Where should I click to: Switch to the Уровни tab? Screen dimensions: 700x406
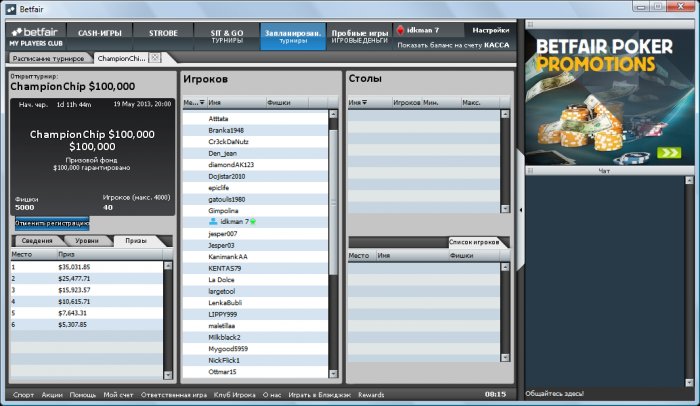[87, 240]
